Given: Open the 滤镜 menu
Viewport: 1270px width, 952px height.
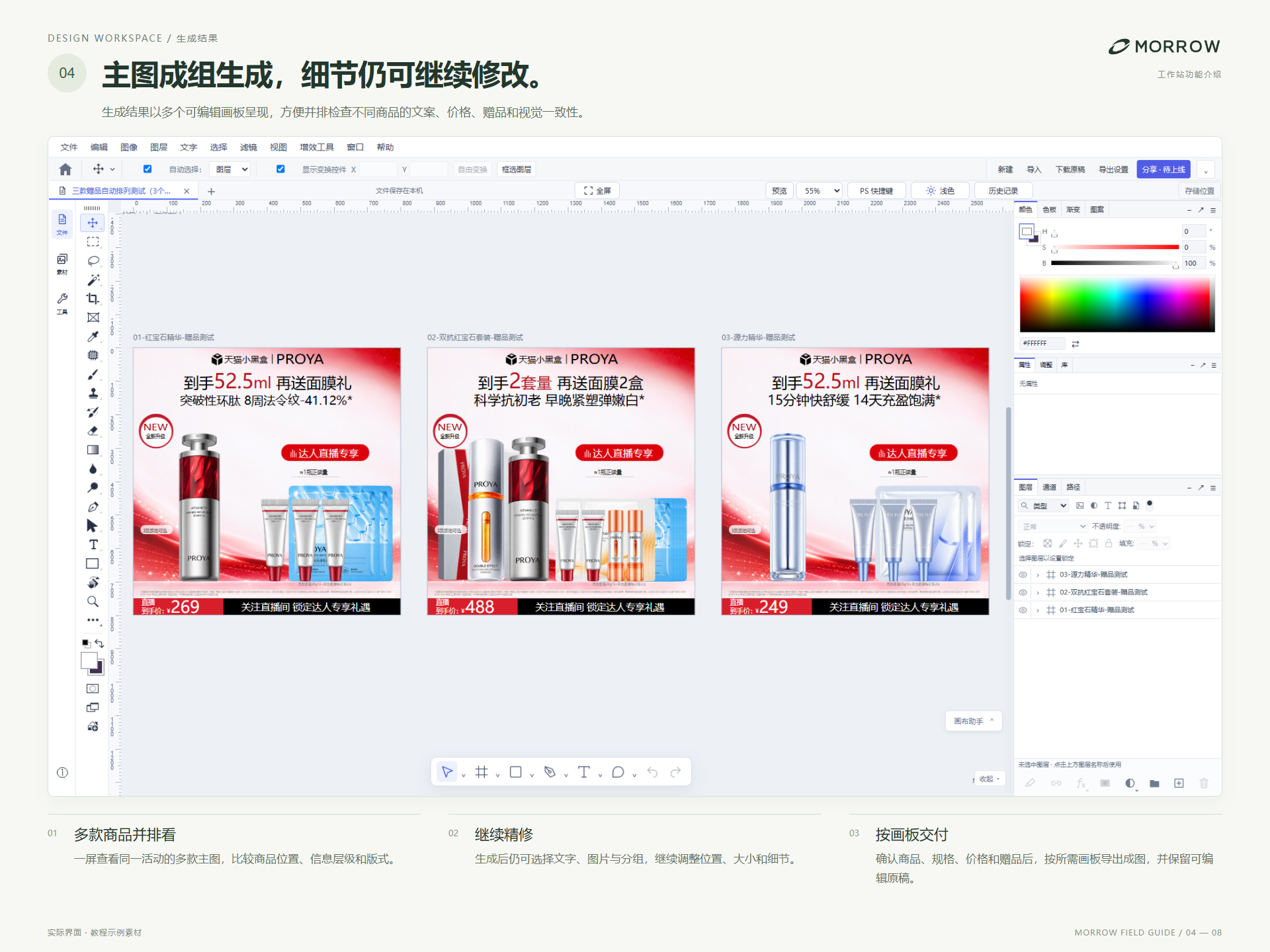Looking at the screenshot, I should point(249,147).
